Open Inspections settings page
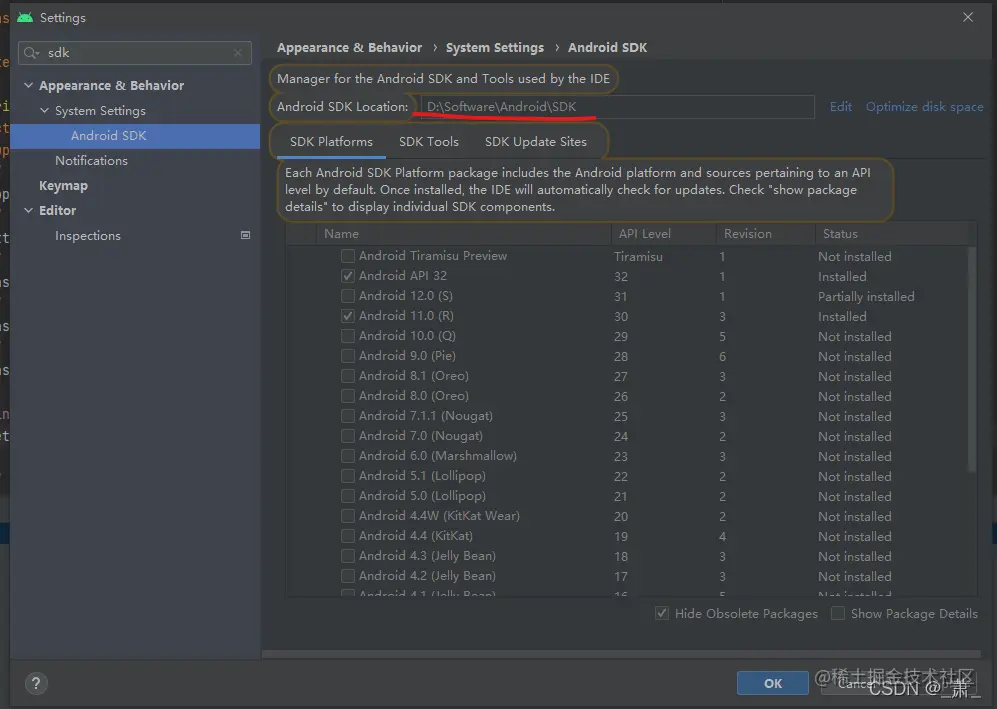The image size is (997, 709). (x=88, y=236)
